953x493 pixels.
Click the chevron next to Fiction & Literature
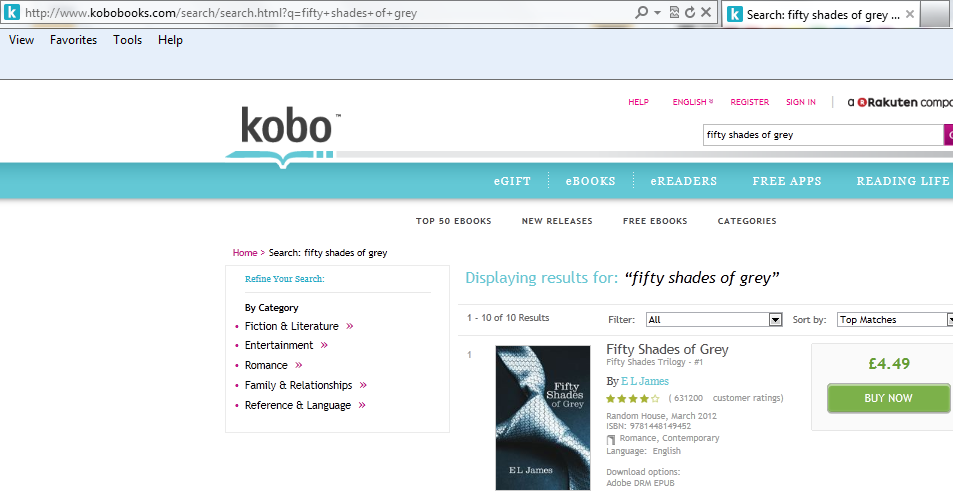349,326
